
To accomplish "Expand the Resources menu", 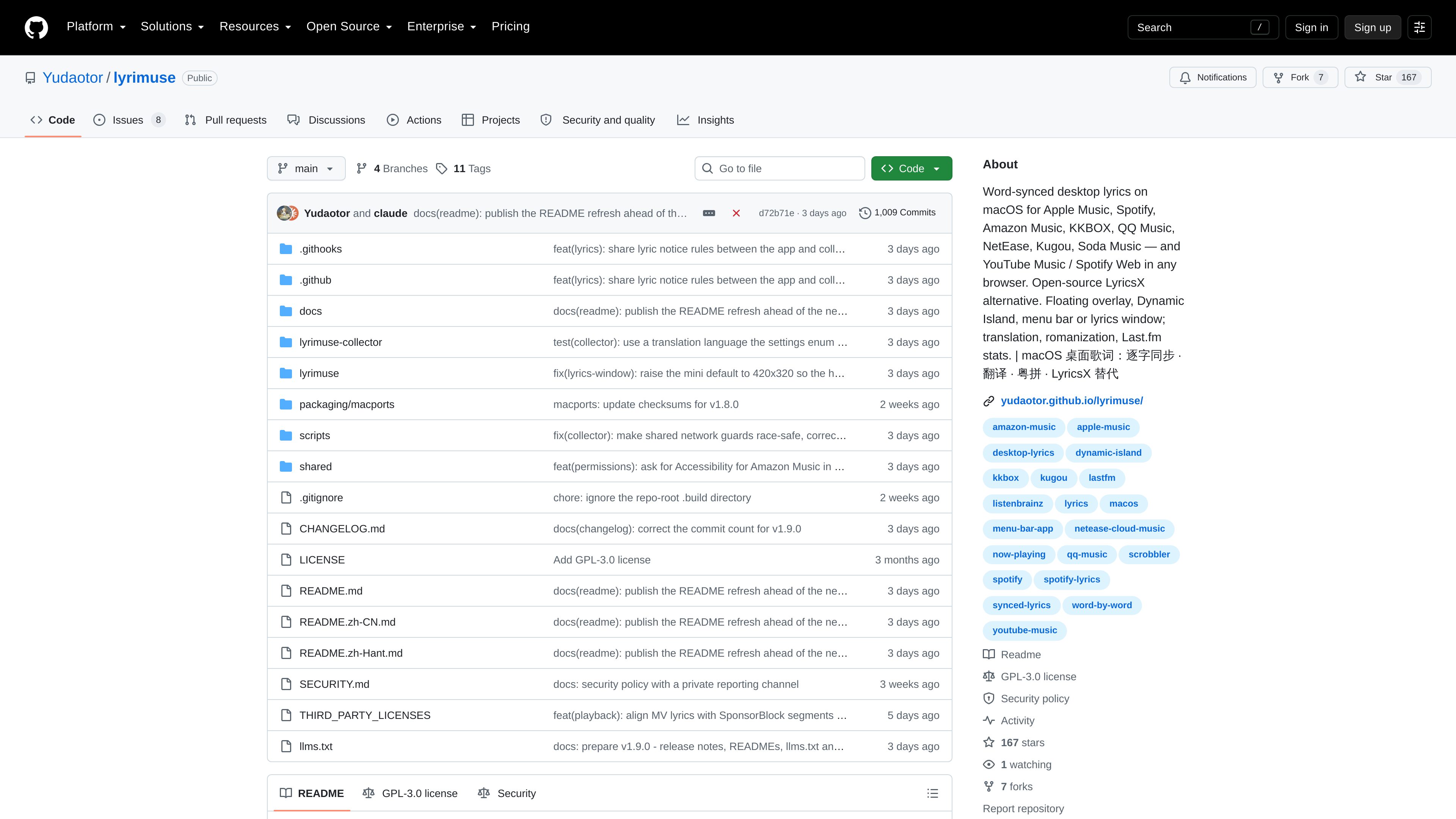I will [255, 27].
